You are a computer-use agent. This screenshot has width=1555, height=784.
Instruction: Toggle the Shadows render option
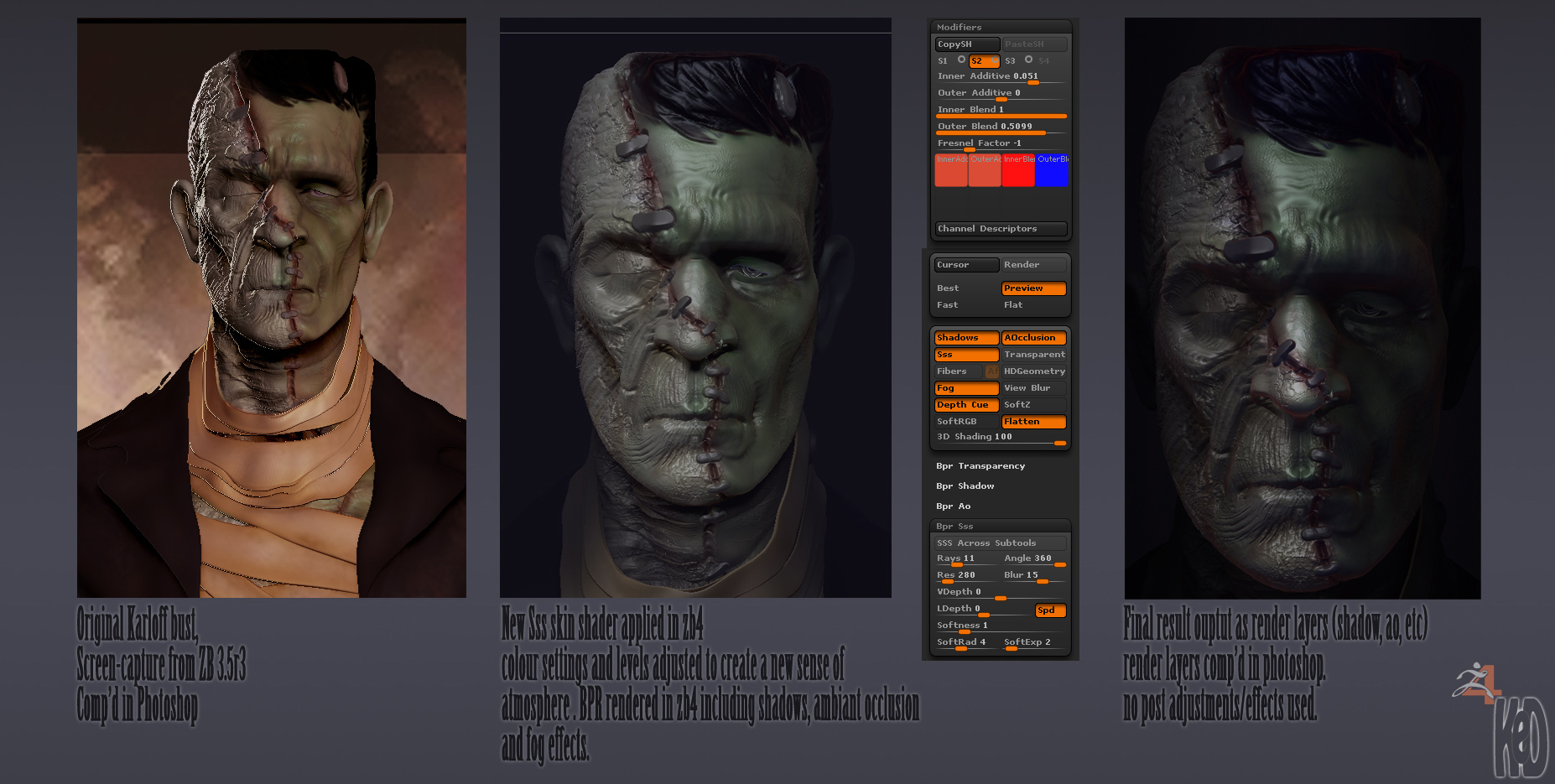tap(966, 338)
